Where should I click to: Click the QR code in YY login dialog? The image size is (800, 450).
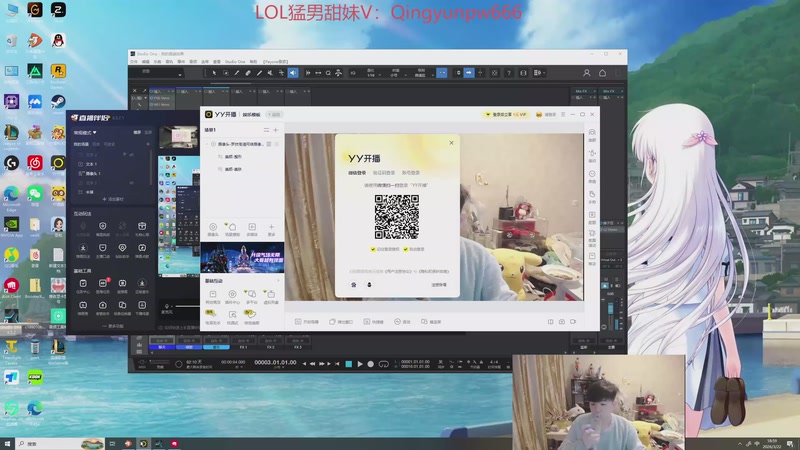397,217
